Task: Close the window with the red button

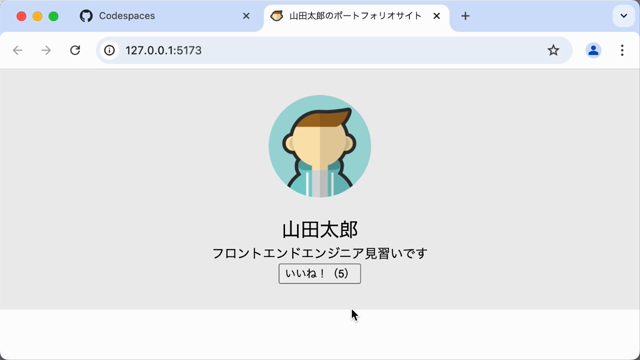Action: (21, 16)
